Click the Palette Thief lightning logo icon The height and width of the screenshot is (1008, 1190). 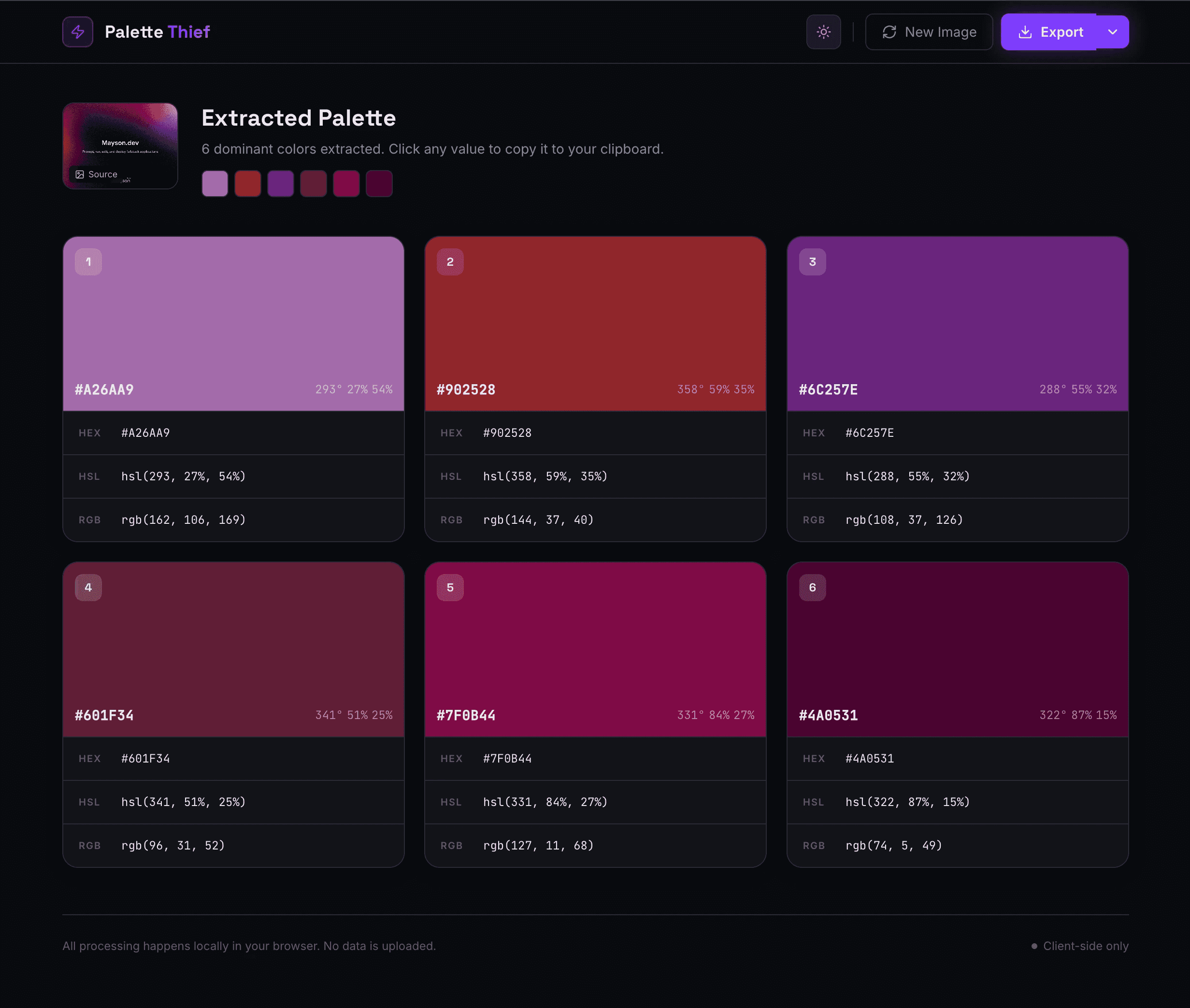[78, 32]
